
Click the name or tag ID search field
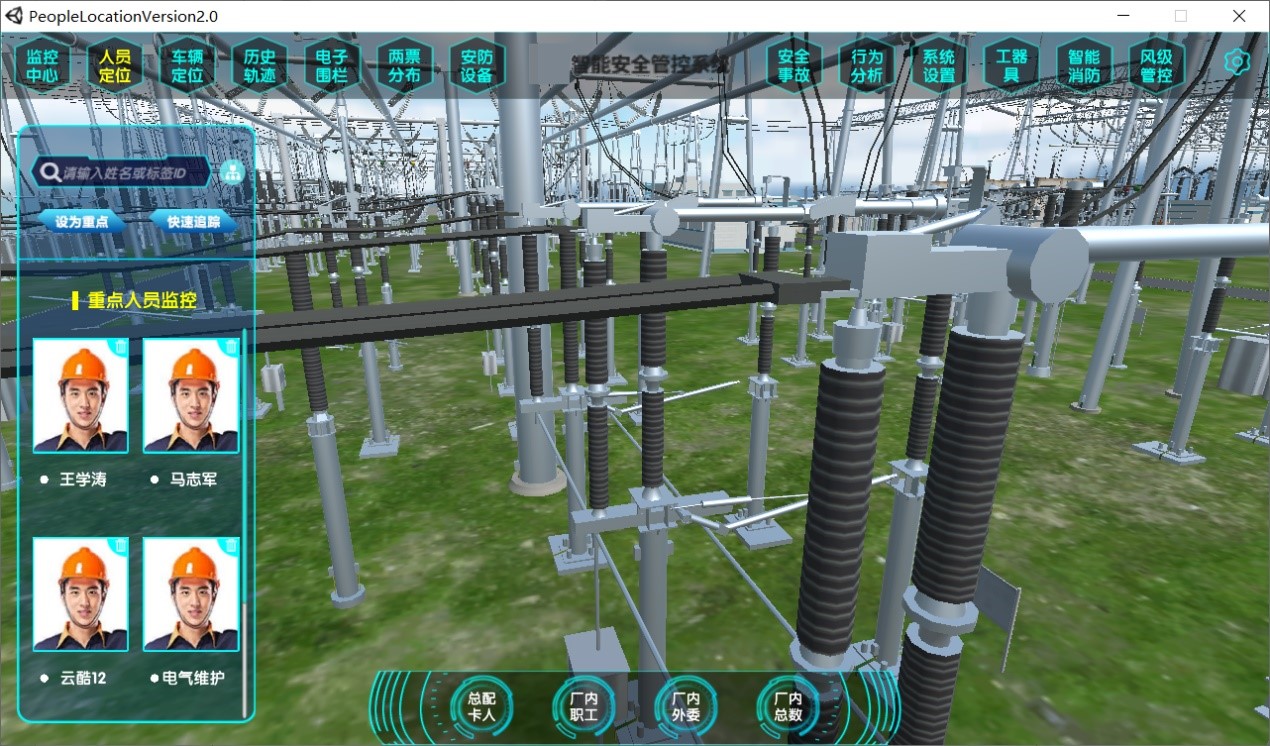(x=125, y=173)
